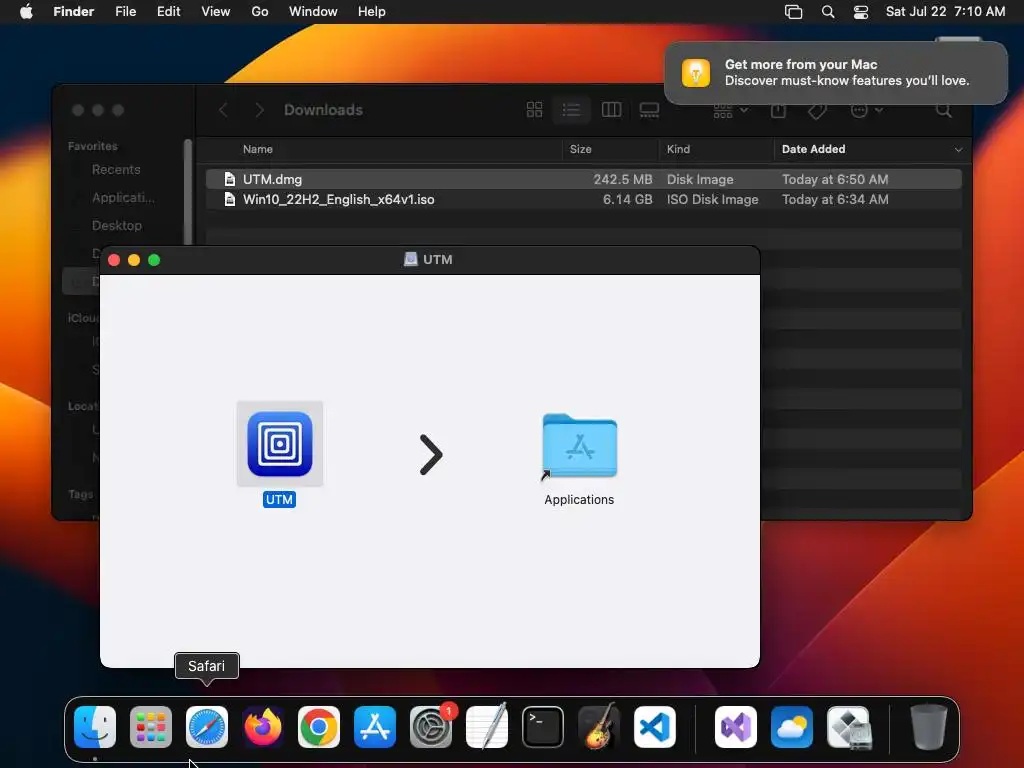Open the Finder menu in menu bar
1024x768 pixels.
click(x=74, y=12)
